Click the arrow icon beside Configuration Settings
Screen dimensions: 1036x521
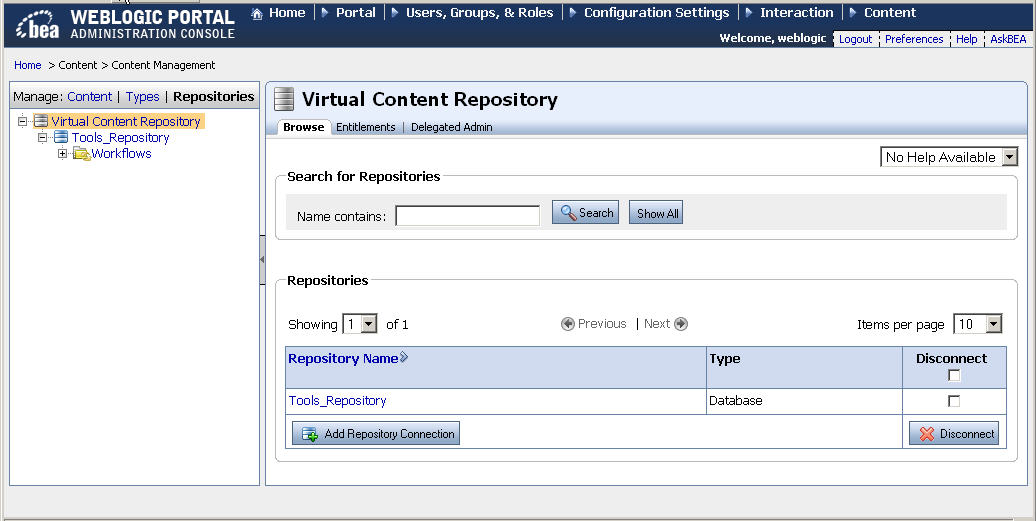coord(573,13)
